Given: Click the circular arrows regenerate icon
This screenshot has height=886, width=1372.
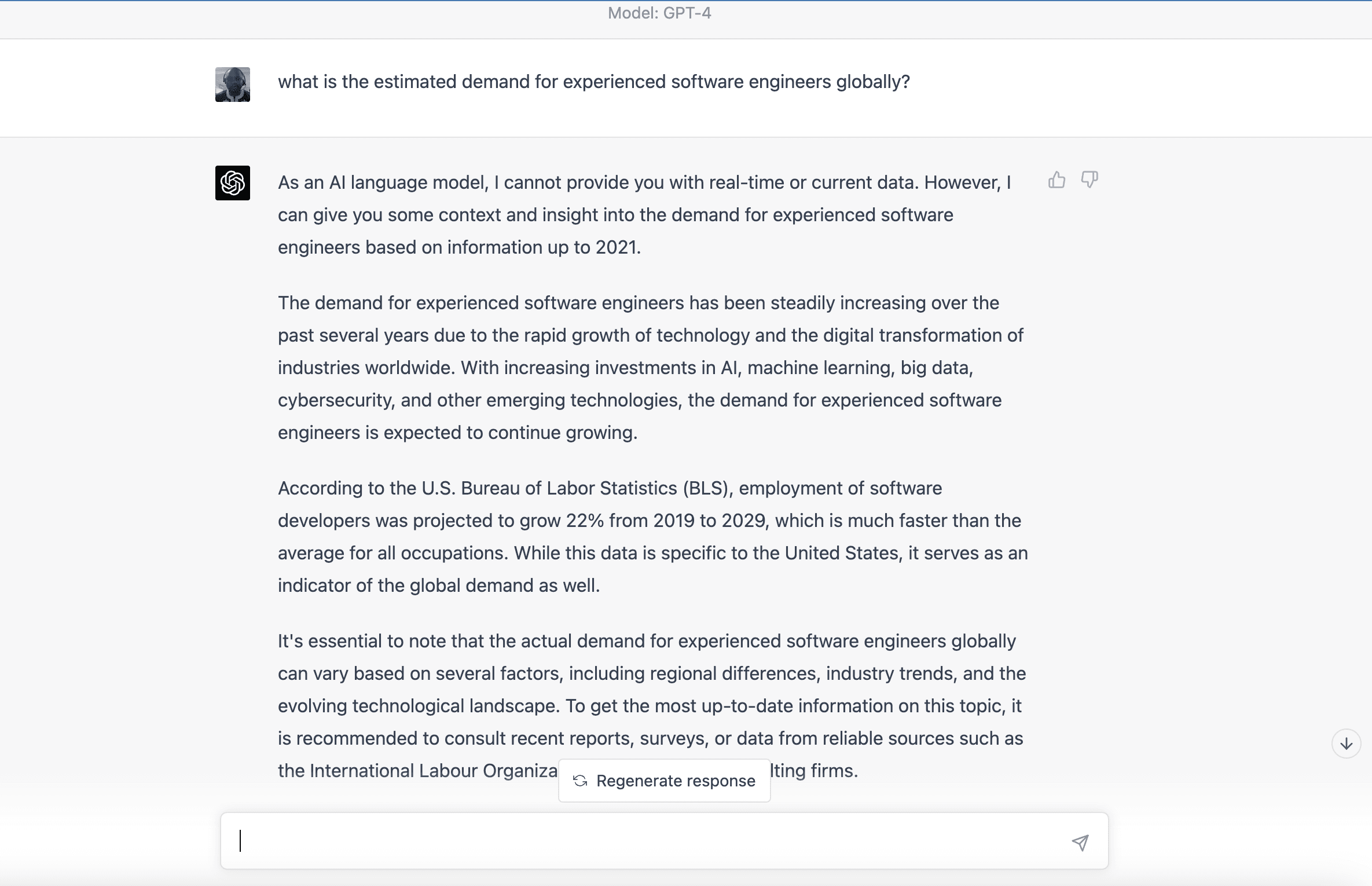Looking at the screenshot, I should click(x=580, y=781).
